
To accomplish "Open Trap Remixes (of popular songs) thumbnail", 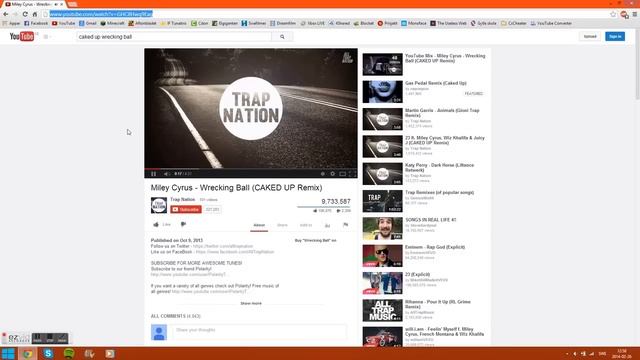I will click(x=382, y=201).
